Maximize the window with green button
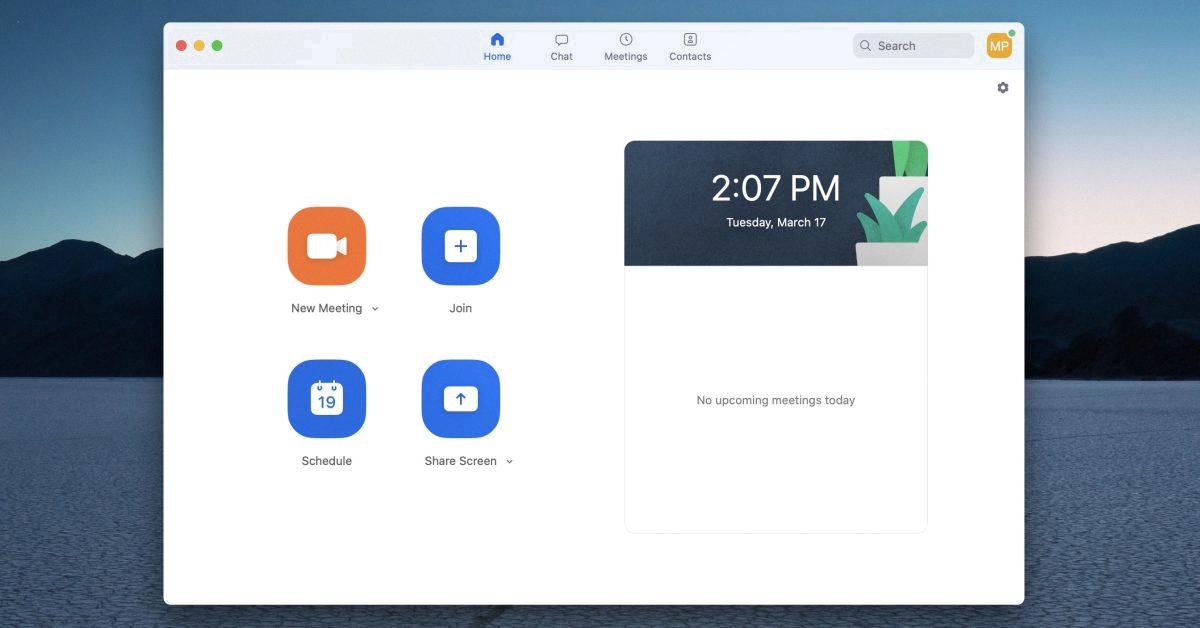The width and height of the screenshot is (1200, 628). (x=217, y=46)
